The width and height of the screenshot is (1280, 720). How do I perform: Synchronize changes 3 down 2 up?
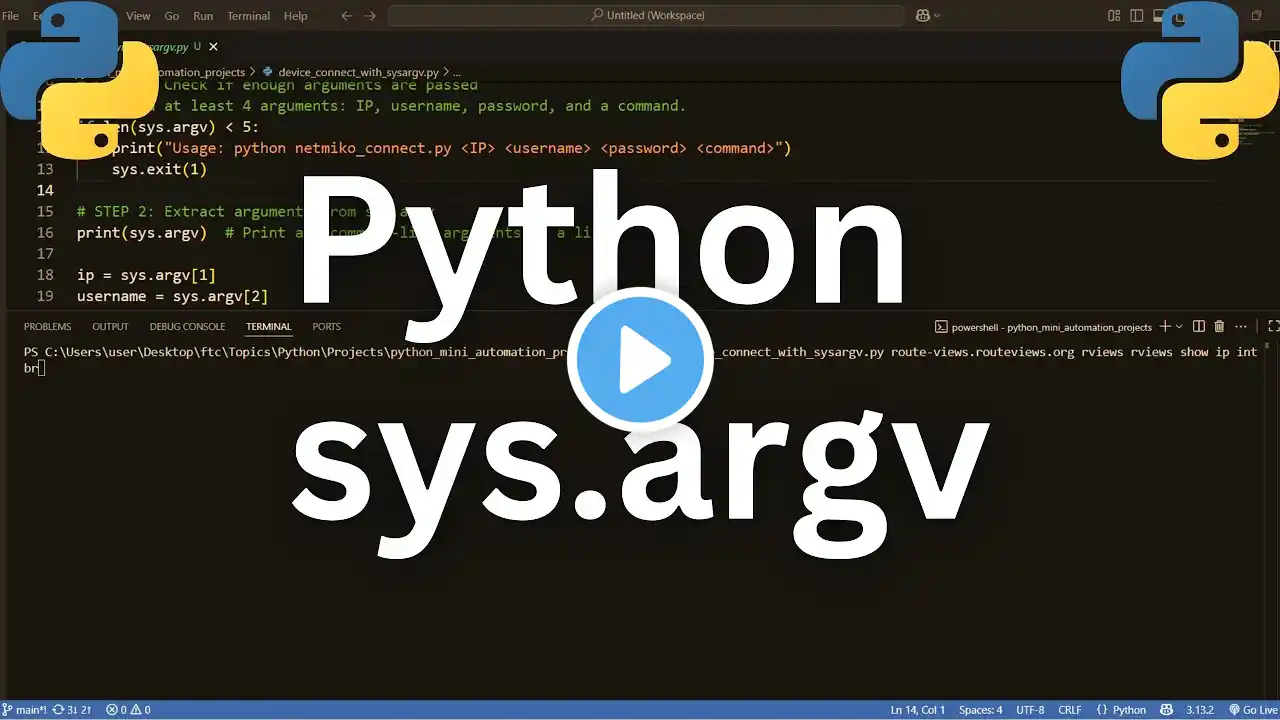tap(73, 710)
